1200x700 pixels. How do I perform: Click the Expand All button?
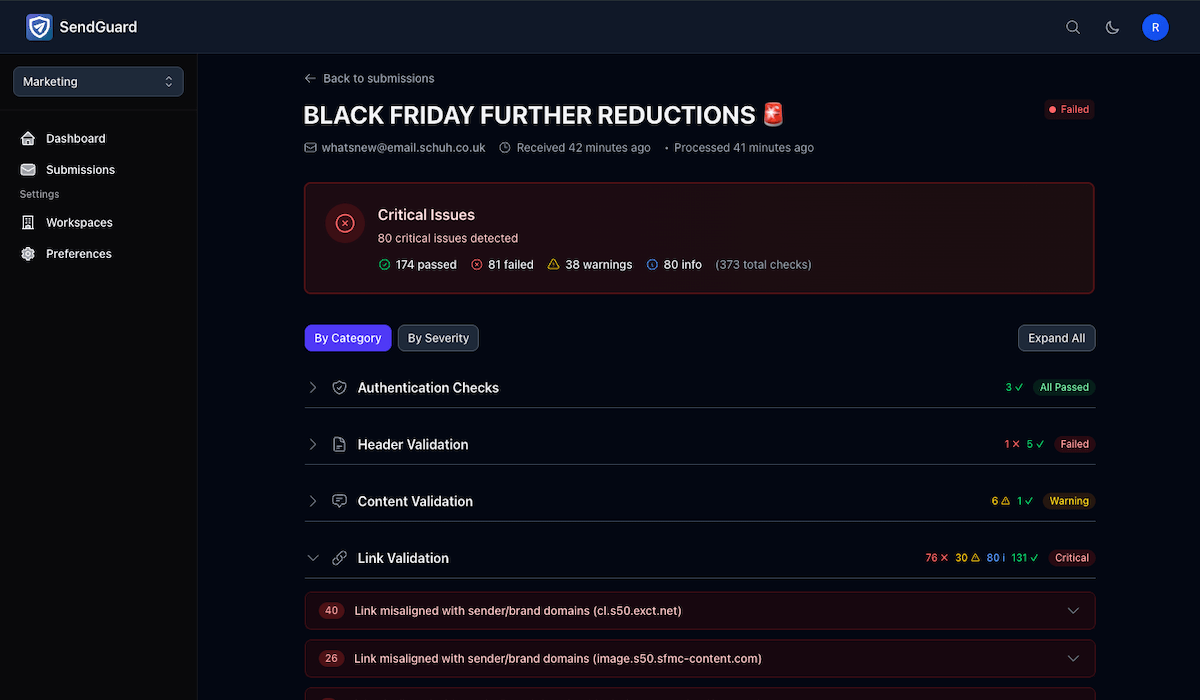1056,338
